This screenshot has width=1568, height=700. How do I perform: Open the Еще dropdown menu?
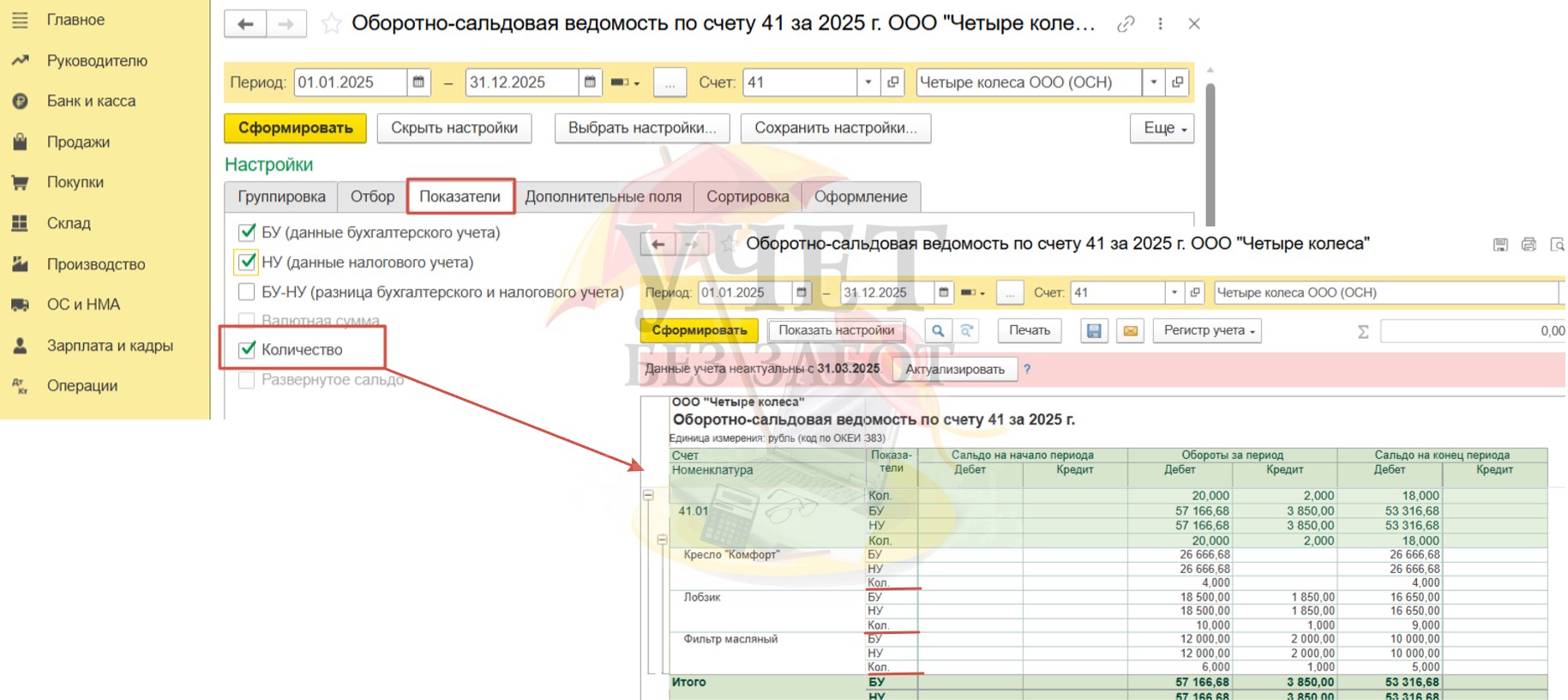click(1162, 128)
